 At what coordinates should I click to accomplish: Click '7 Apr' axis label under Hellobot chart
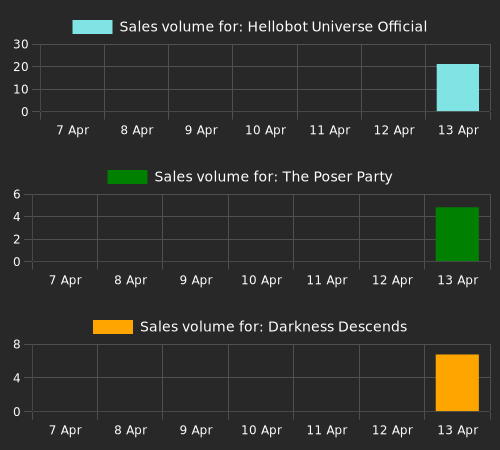(x=73, y=130)
